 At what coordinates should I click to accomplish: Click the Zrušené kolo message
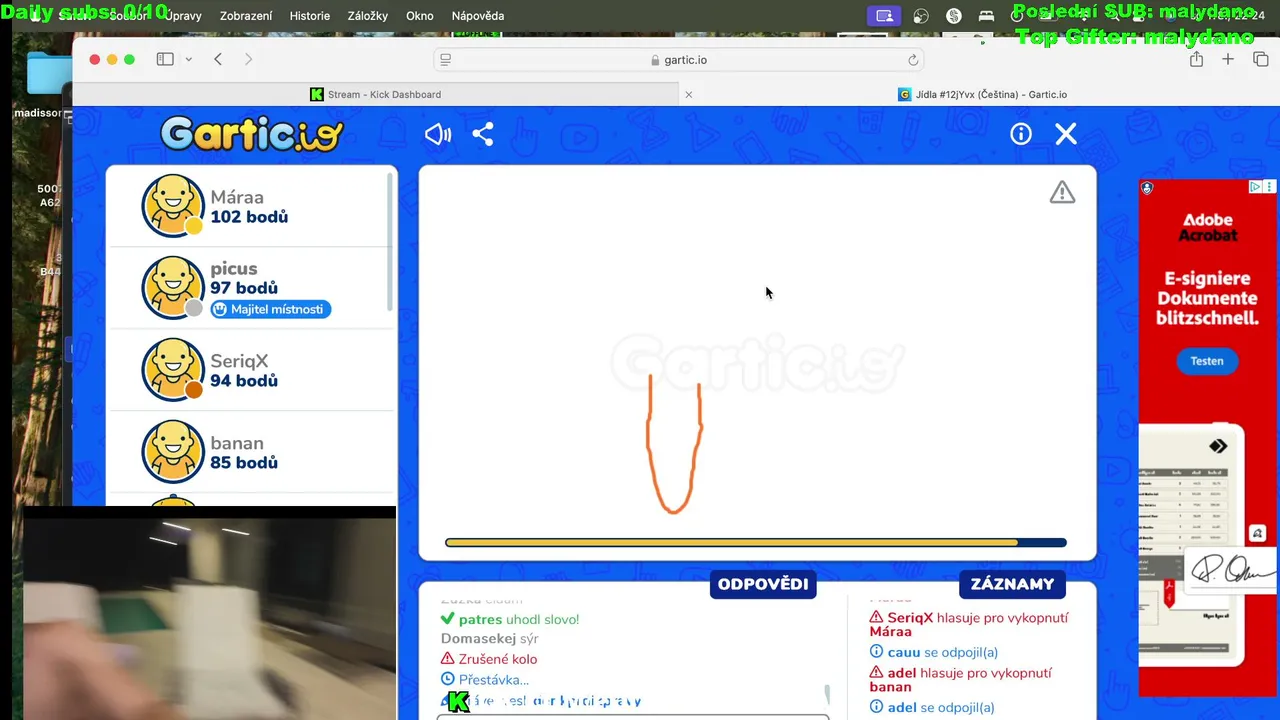point(489,659)
